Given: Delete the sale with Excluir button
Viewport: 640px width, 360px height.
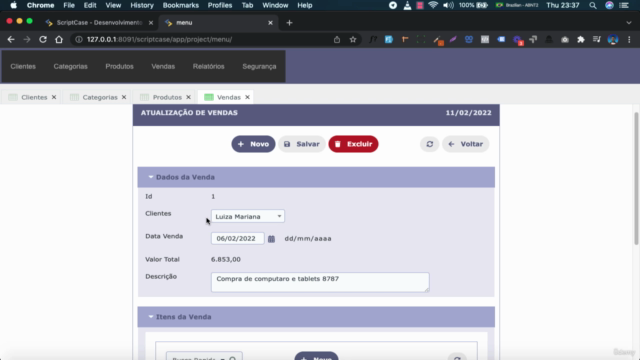Looking at the screenshot, I should [353, 144].
